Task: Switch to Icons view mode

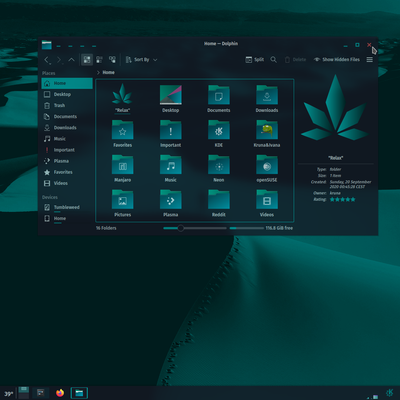Action: pos(87,60)
